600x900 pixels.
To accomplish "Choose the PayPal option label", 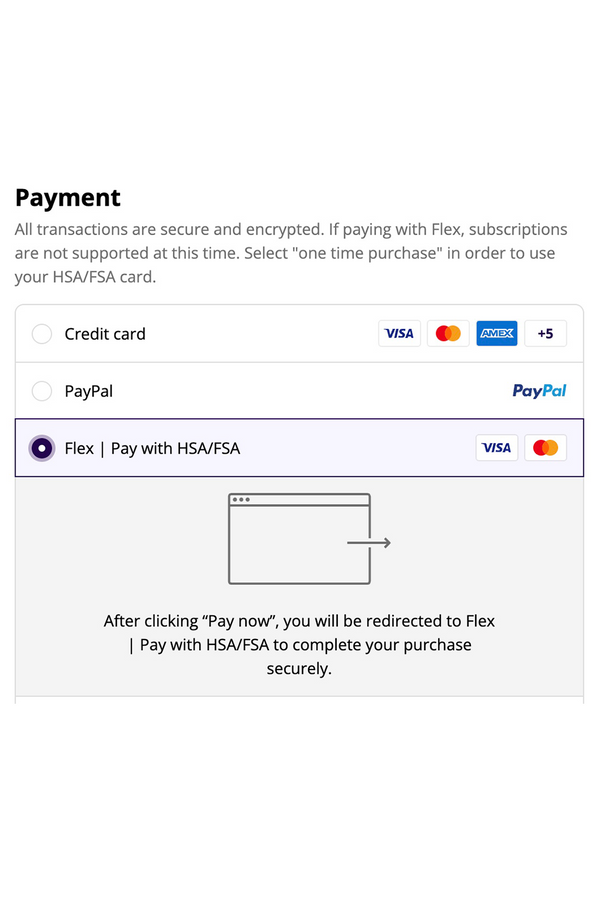I will pos(89,391).
